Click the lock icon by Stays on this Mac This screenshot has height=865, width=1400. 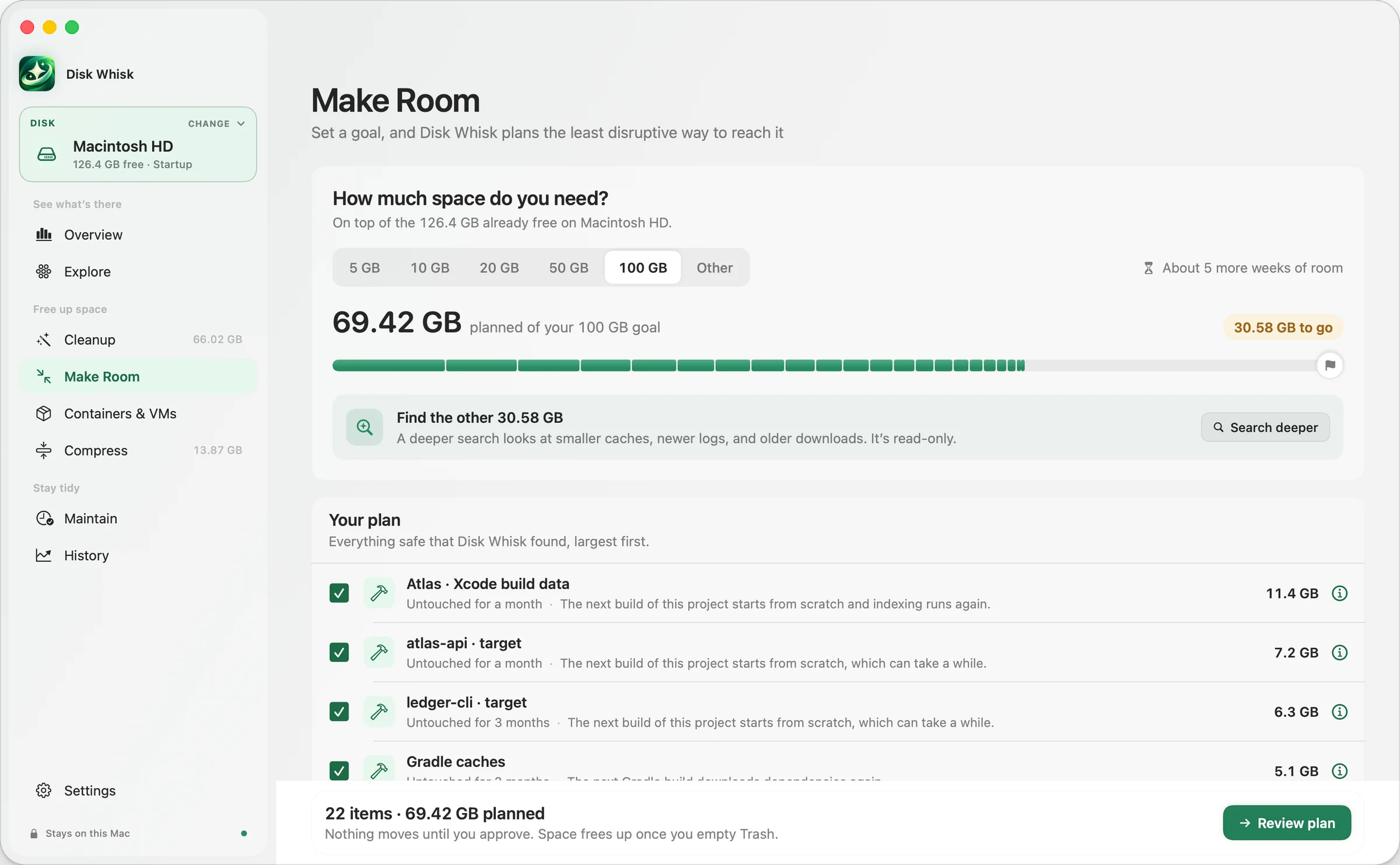pos(34,834)
